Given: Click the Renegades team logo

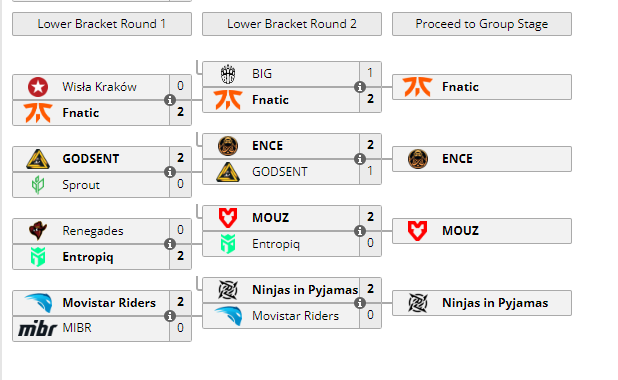Looking at the screenshot, I should tap(38, 231).
